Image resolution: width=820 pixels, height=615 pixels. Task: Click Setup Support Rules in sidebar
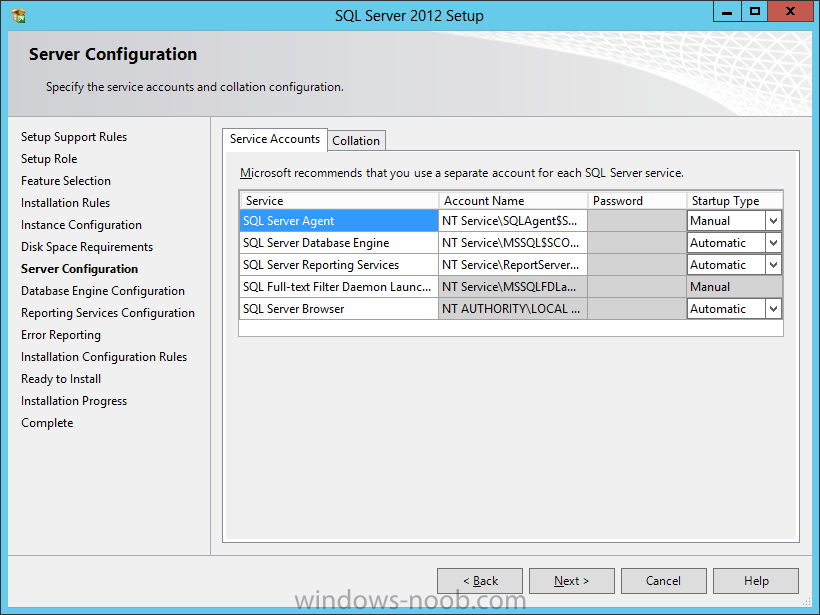74,137
